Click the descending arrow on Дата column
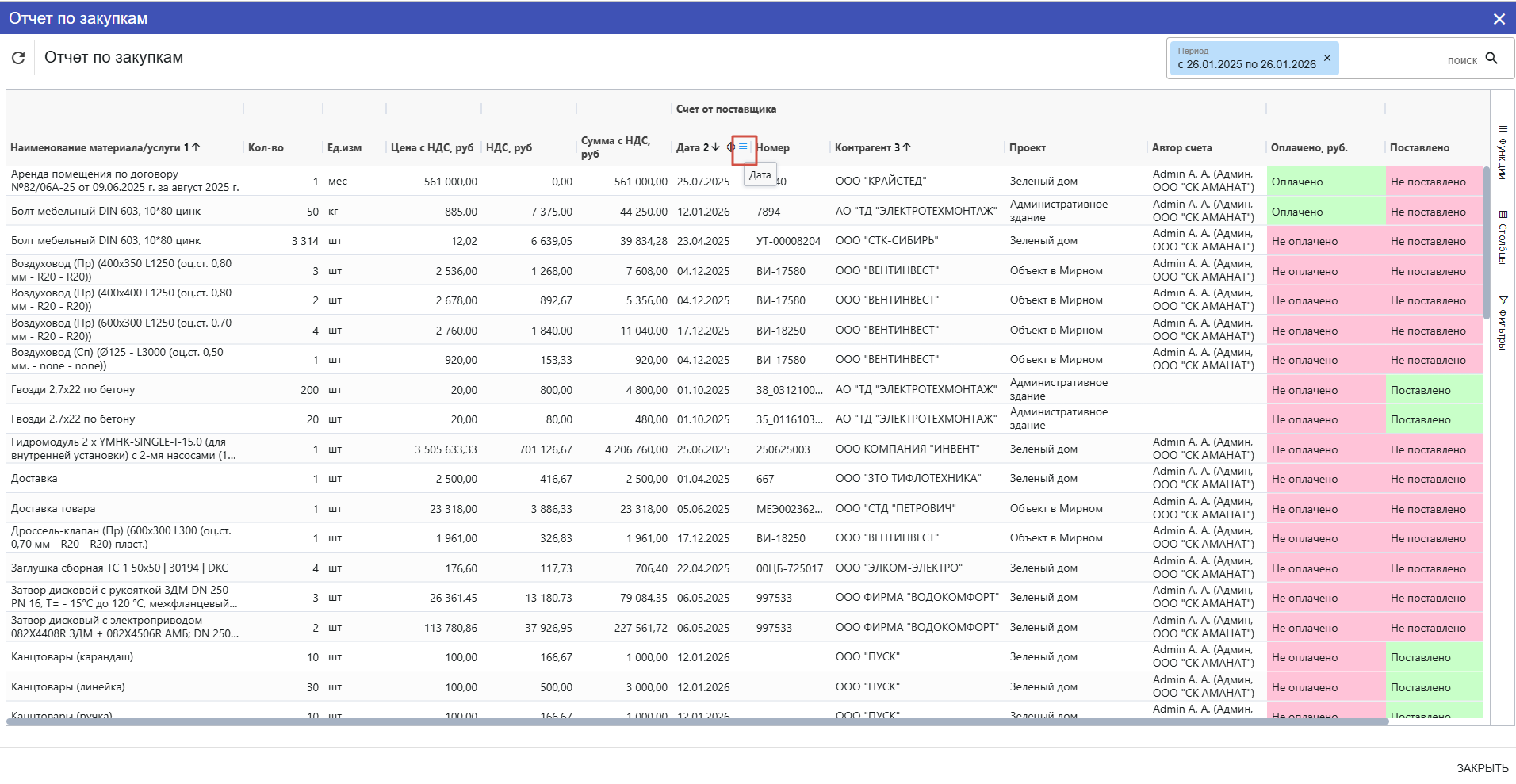 716,147
